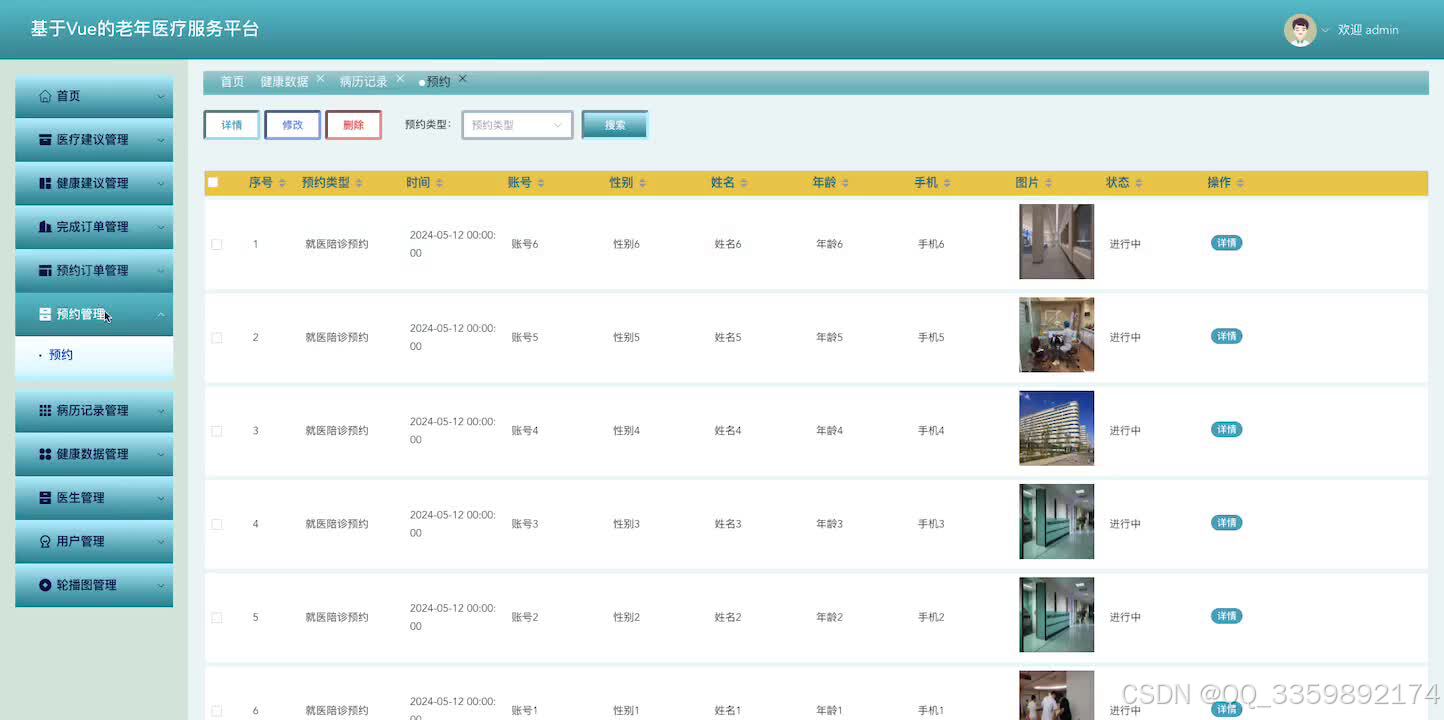Expand the 健康建议管理 chevron
Viewport: 1444px width, 720px height.
tap(160, 184)
